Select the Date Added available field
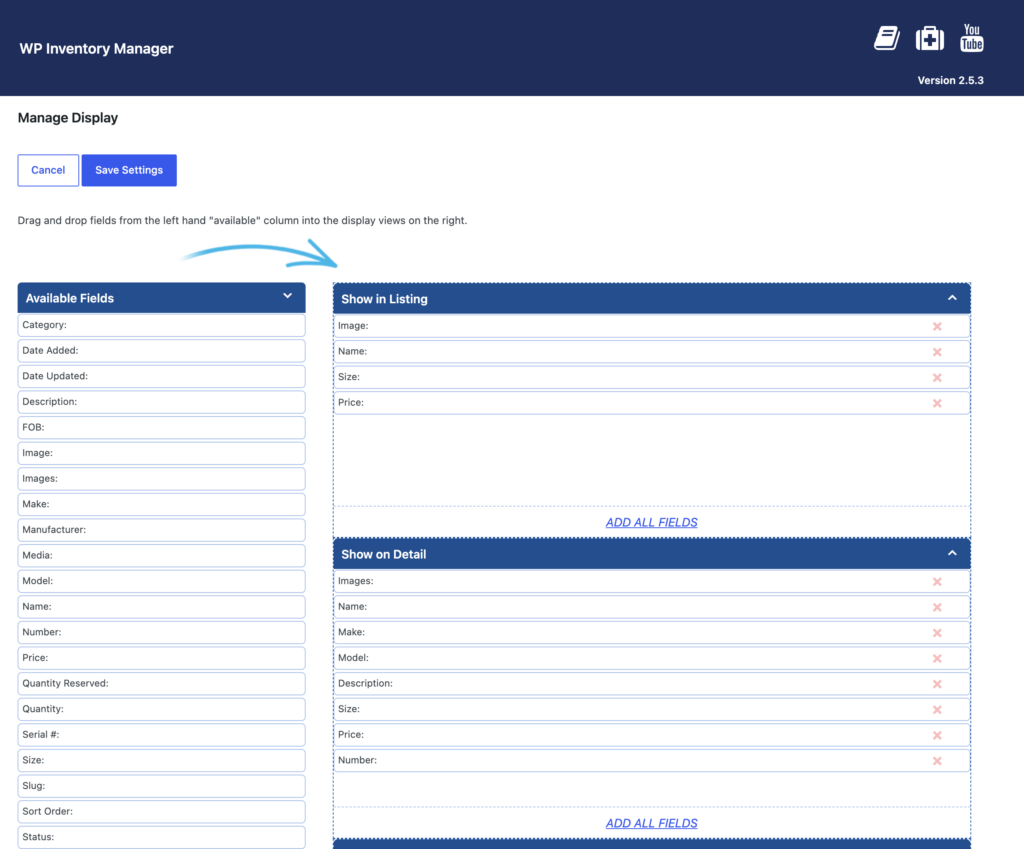Viewport: 1024px width, 849px height. click(x=161, y=351)
